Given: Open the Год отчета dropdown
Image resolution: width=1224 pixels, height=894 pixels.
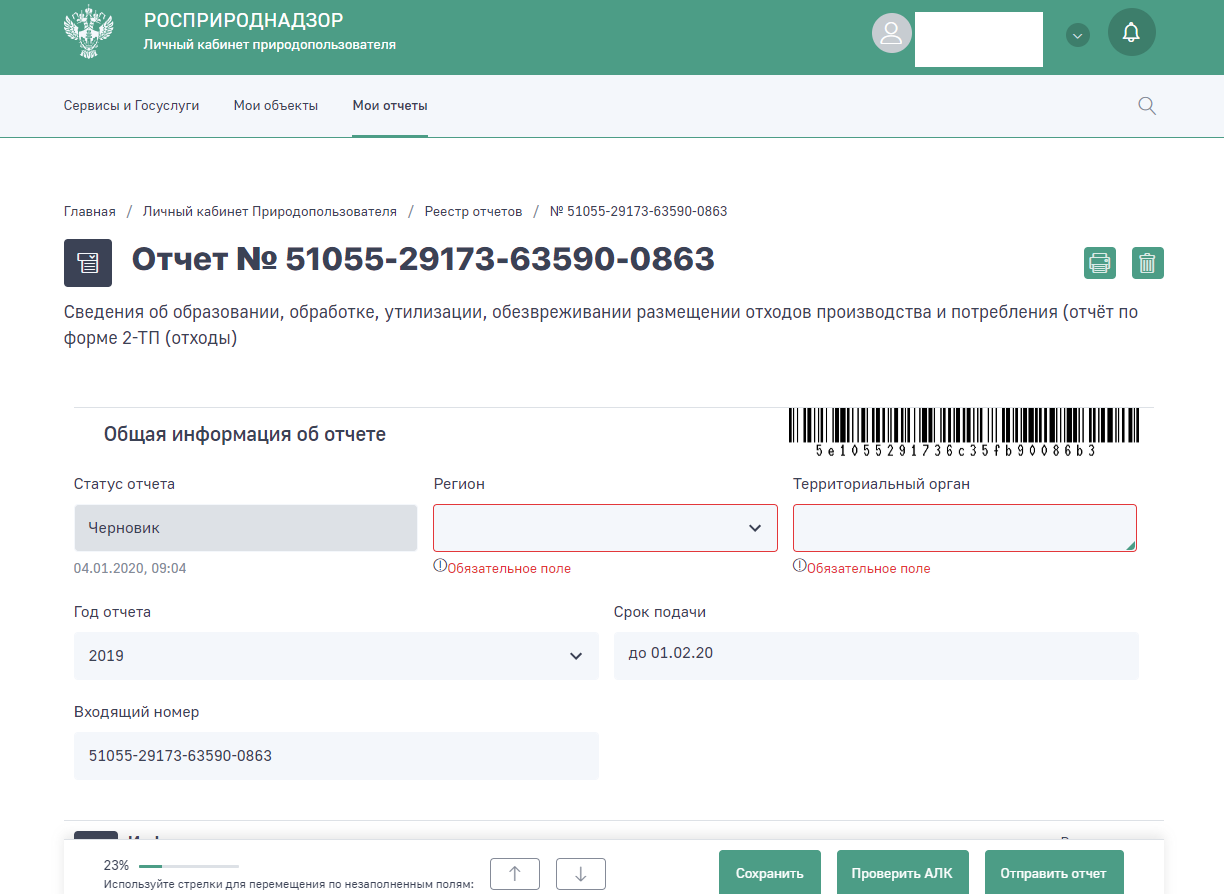Looking at the screenshot, I should point(336,656).
